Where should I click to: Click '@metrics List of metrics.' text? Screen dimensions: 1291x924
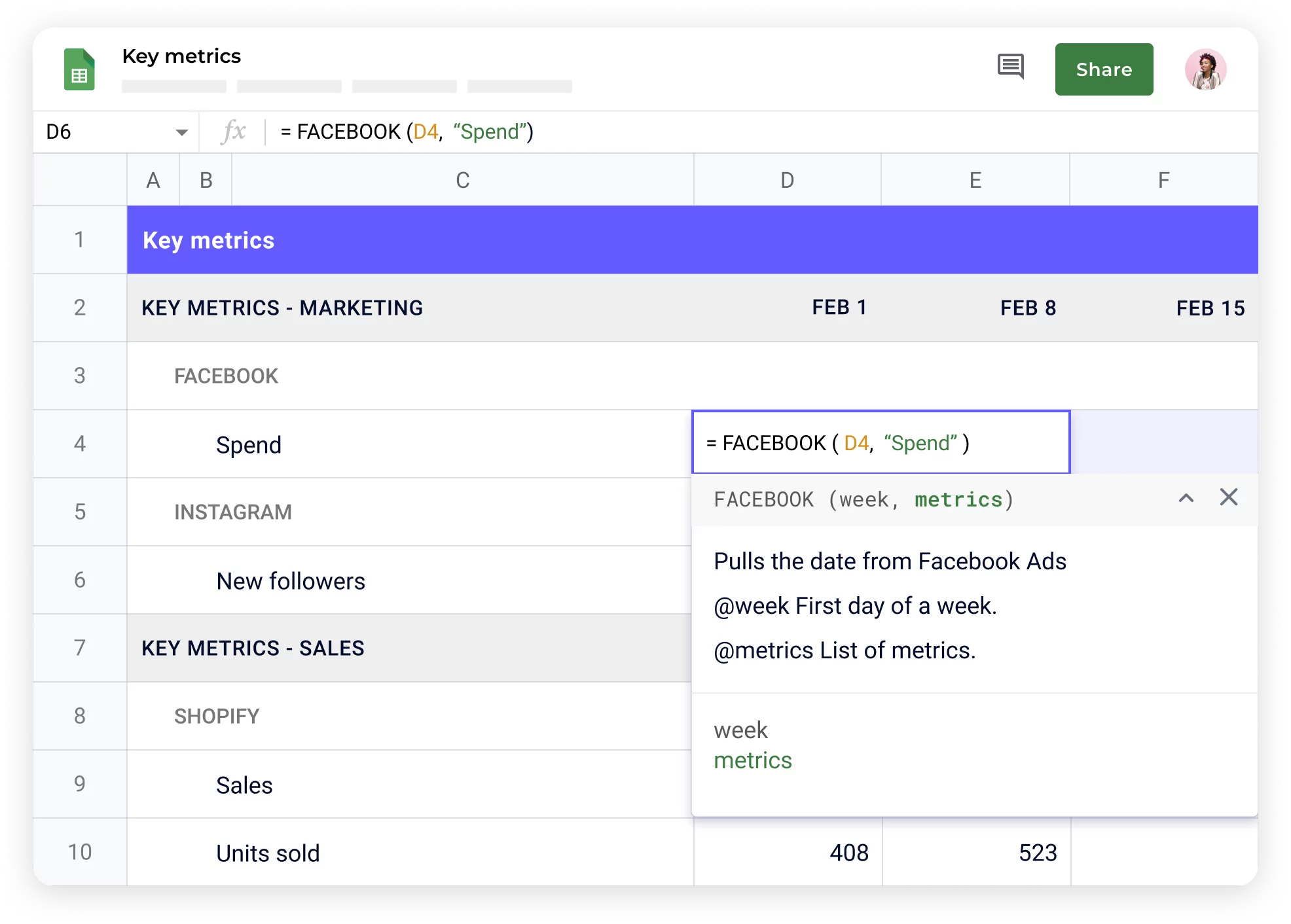point(845,650)
